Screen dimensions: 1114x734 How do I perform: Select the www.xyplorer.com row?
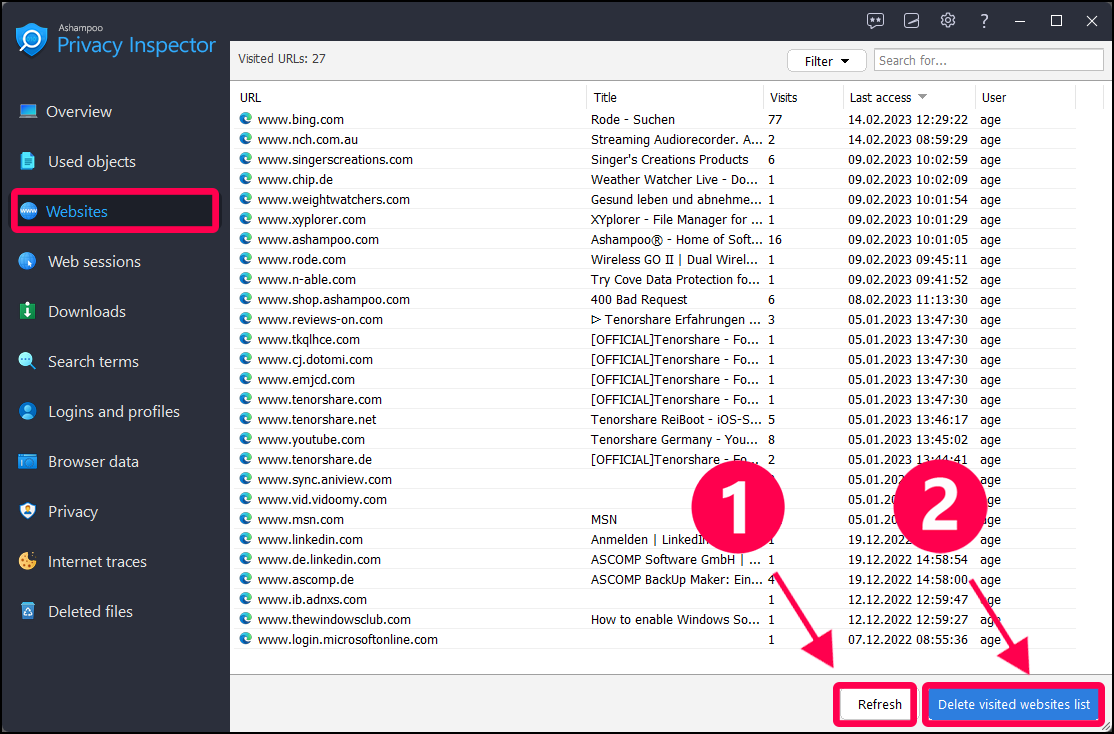pos(653,219)
